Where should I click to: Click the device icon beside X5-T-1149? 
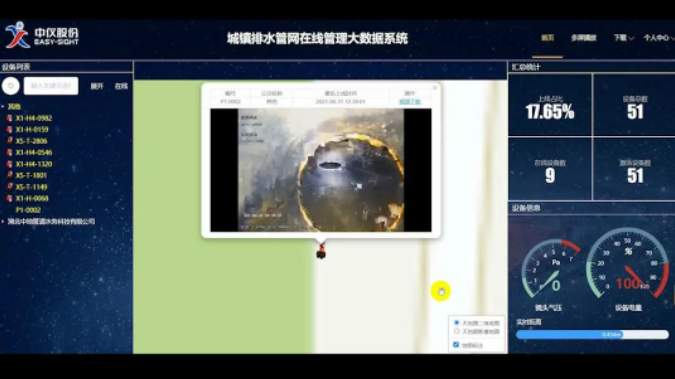pyautogui.click(x=9, y=186)
